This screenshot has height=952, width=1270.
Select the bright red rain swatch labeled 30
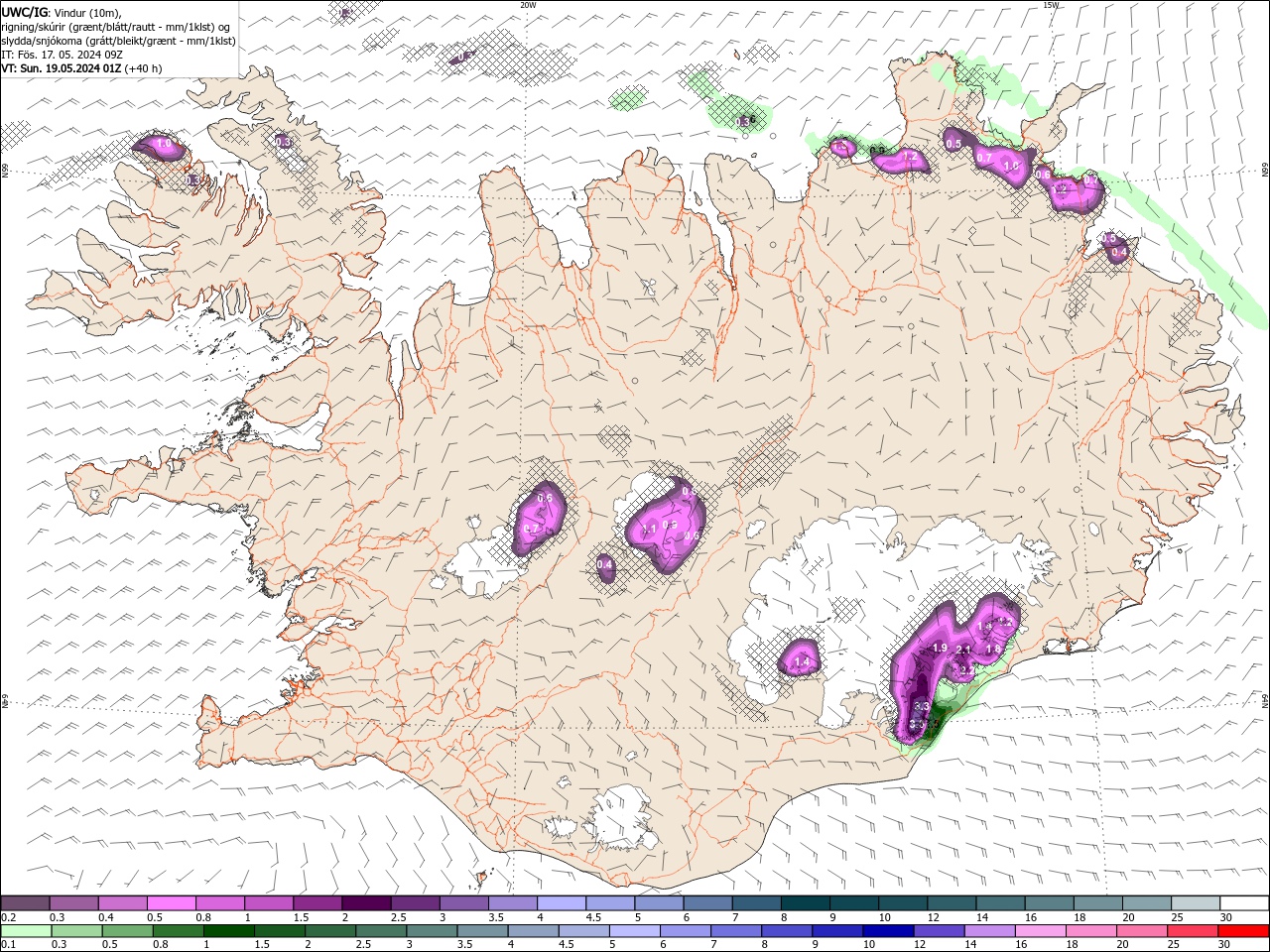[1242, 931]
